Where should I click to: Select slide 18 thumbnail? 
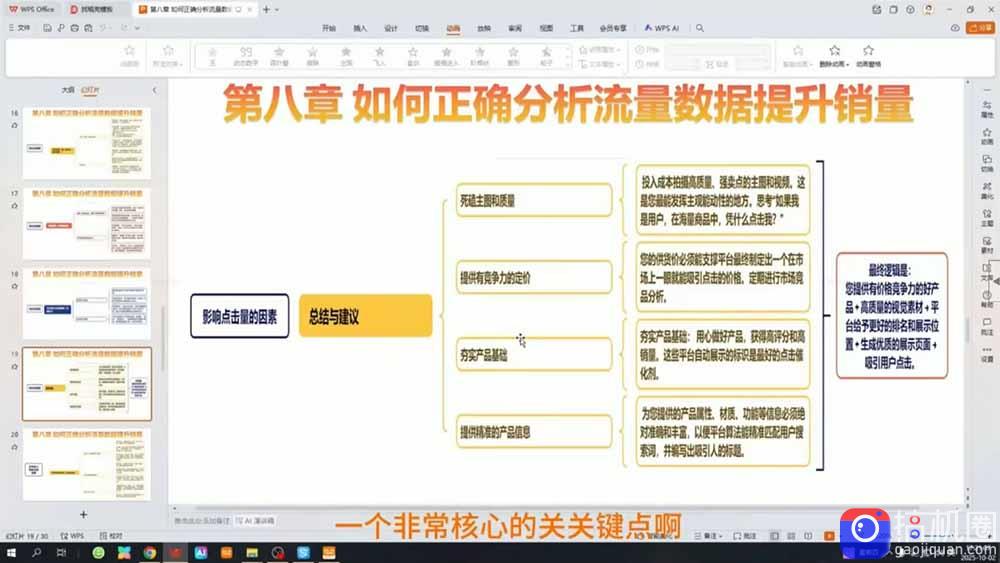[x=87, y=303]
